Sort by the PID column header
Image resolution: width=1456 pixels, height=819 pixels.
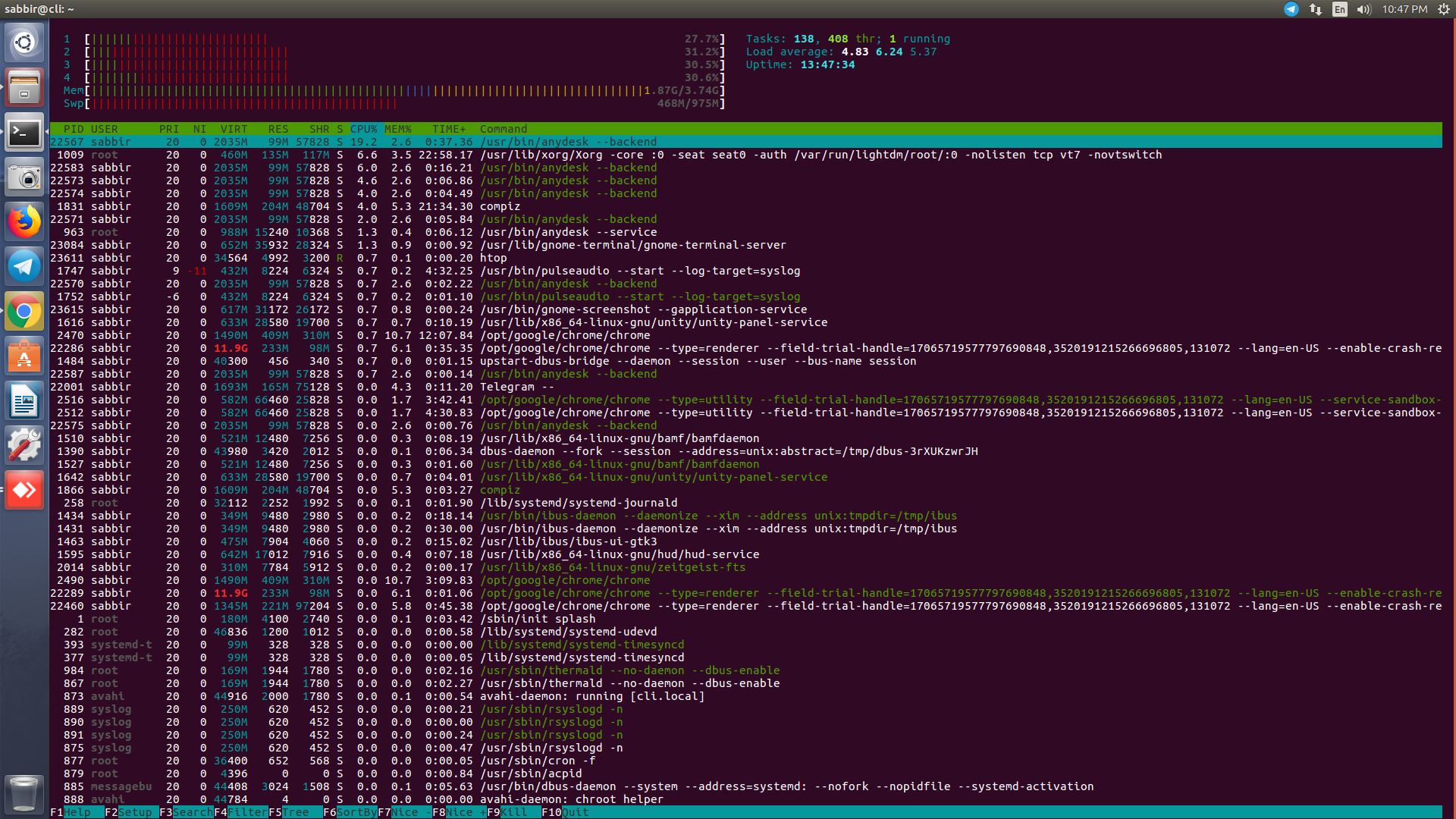(74, 129)
